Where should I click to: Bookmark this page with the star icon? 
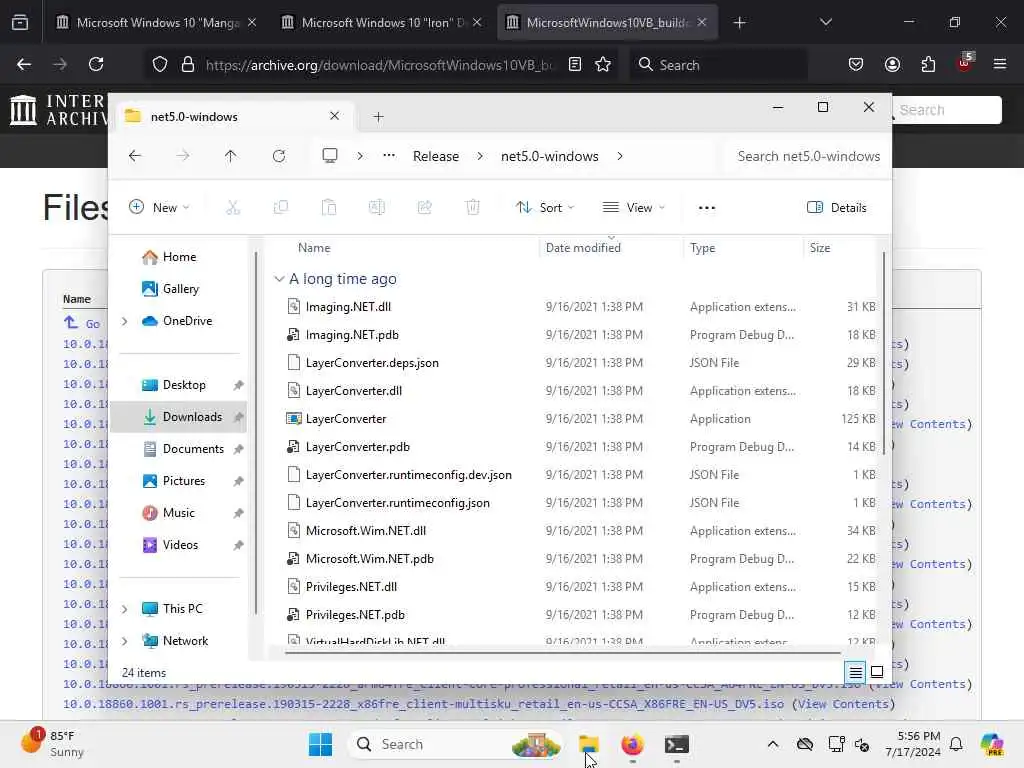tap(603, 64)
